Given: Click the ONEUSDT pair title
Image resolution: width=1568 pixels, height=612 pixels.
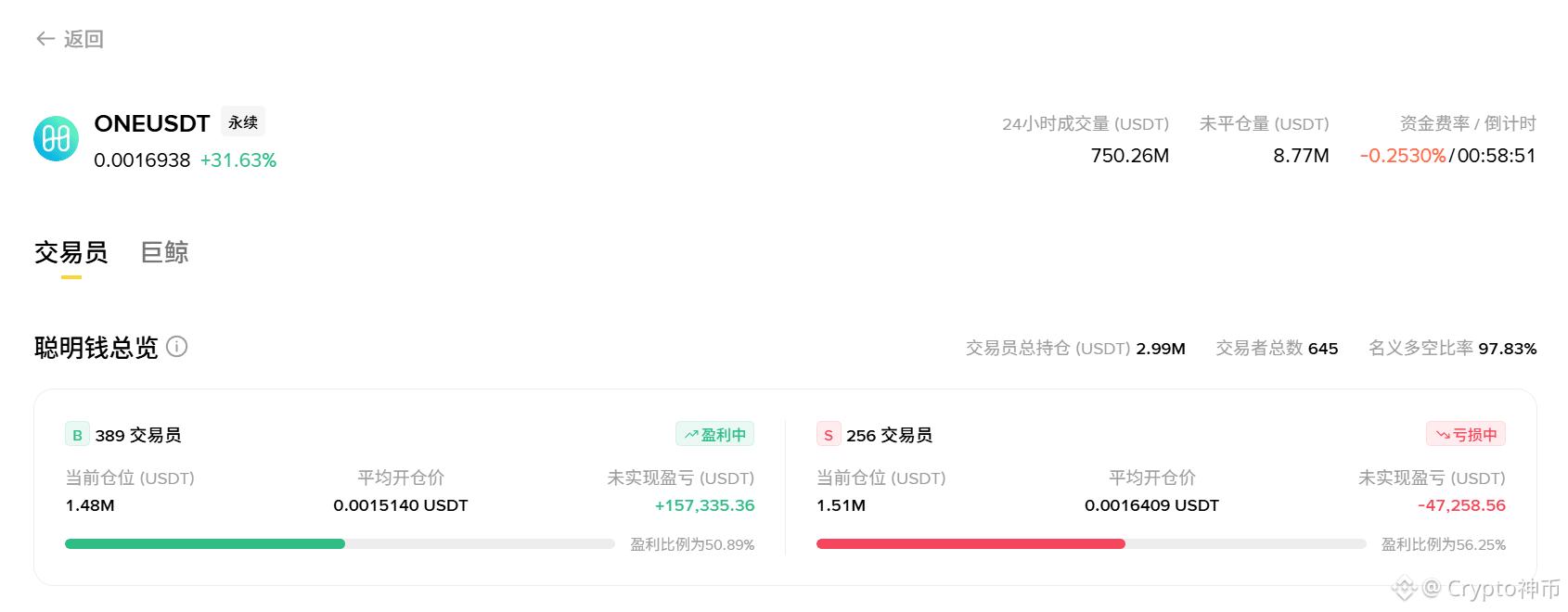Looking at the screenshot, I should (x=152, y=123).
